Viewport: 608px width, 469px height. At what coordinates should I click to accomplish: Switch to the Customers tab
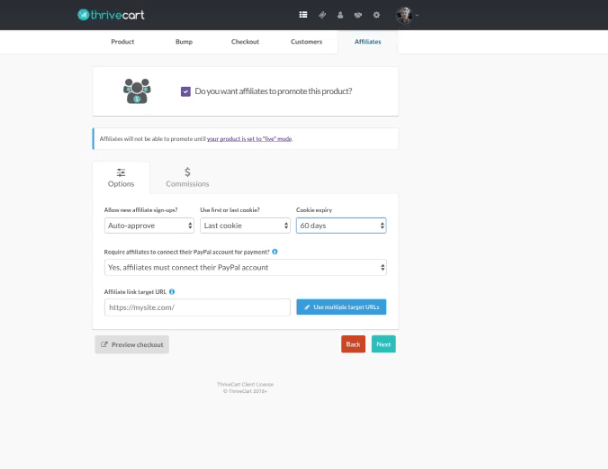click(x=306, y=41)
